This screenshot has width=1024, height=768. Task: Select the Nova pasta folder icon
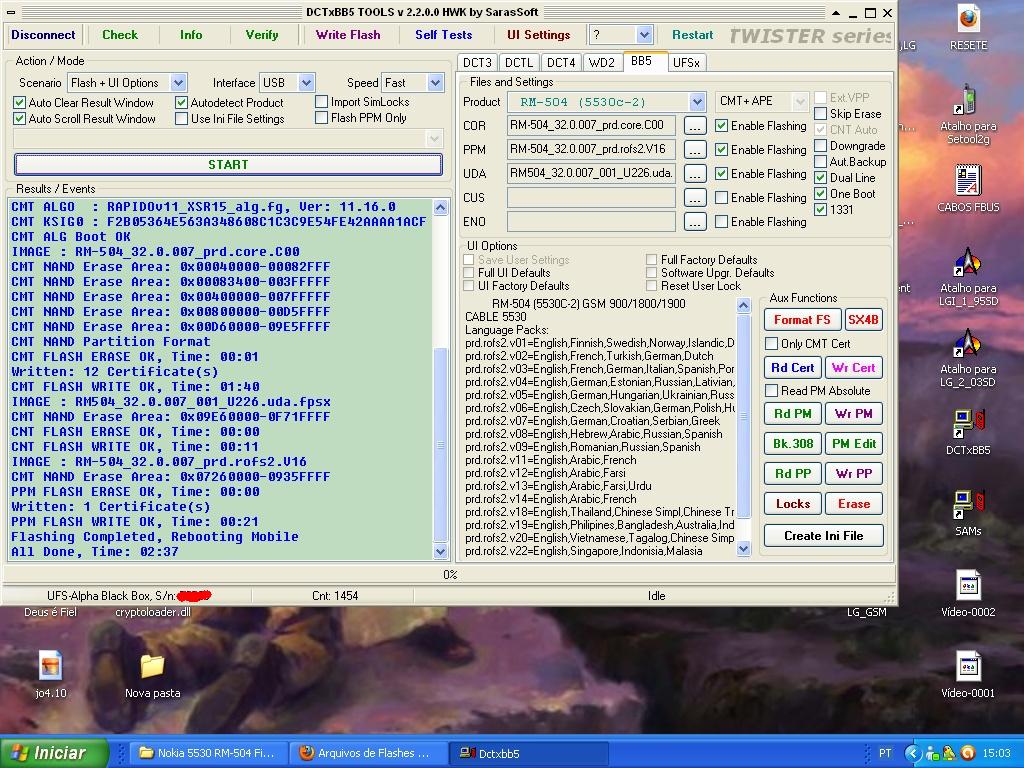point(152,675)
